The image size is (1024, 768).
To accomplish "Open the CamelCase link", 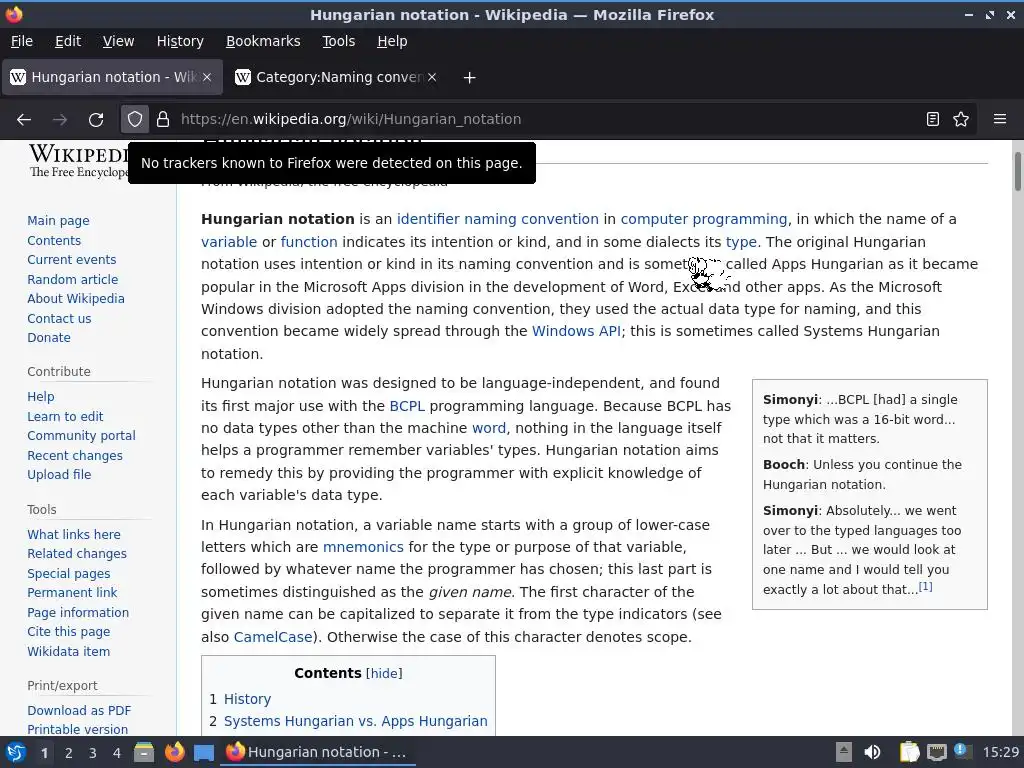I will coord(273,637).
